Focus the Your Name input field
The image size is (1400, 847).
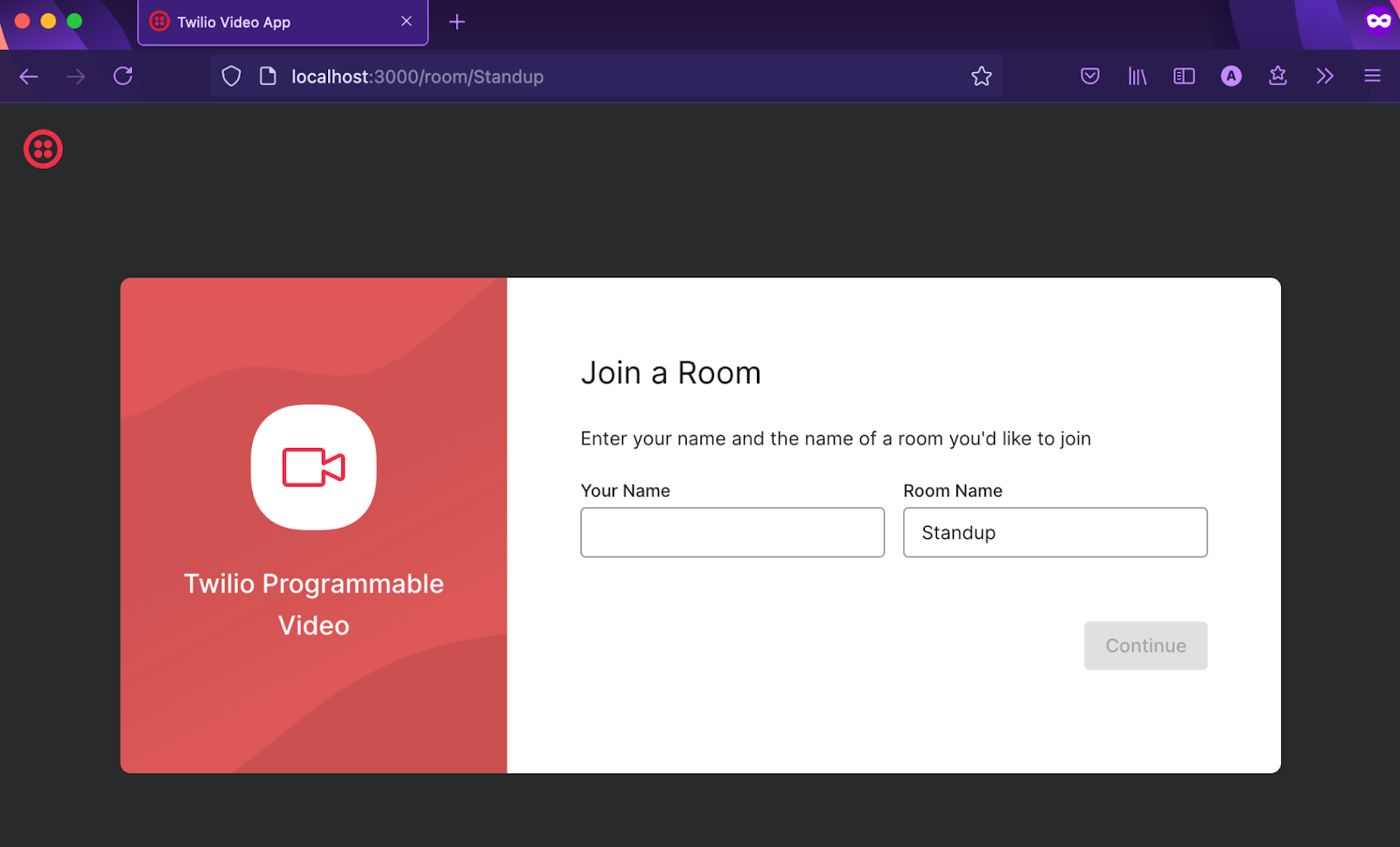pos(732,532)
